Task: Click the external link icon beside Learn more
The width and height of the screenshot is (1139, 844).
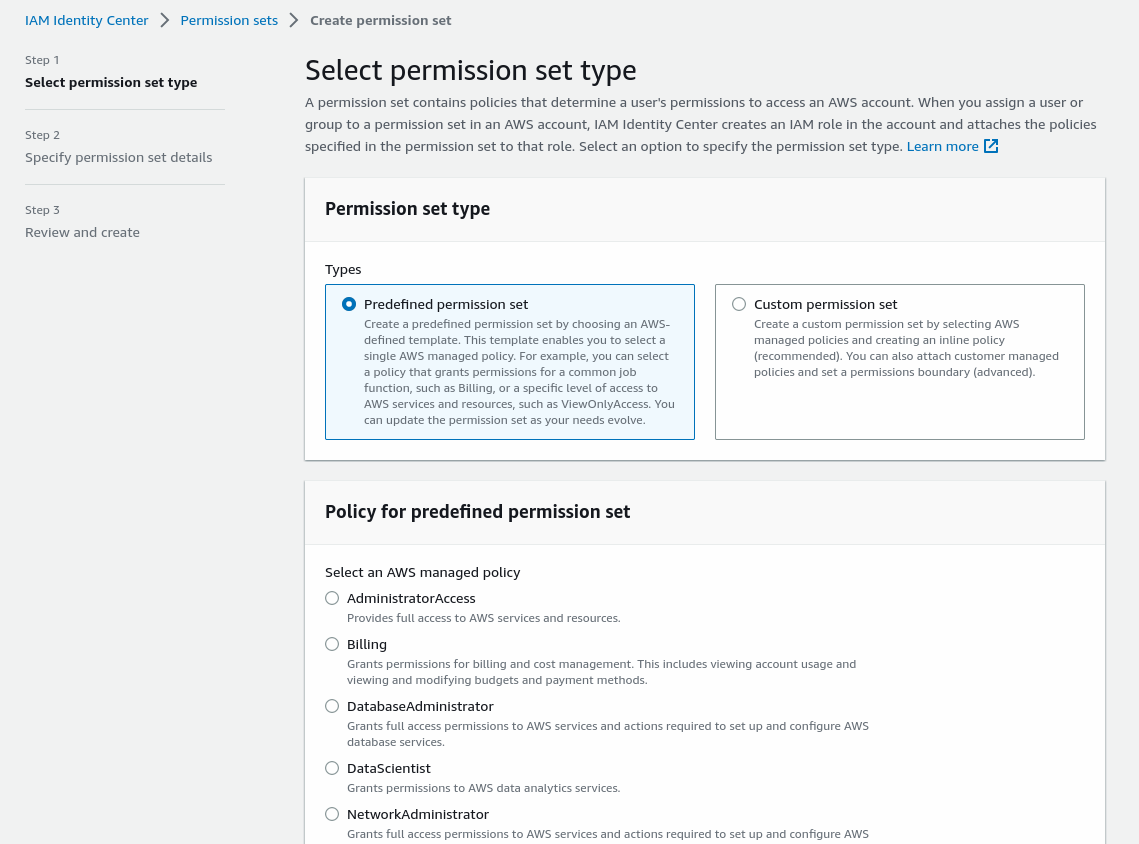Action: (991, 146)
